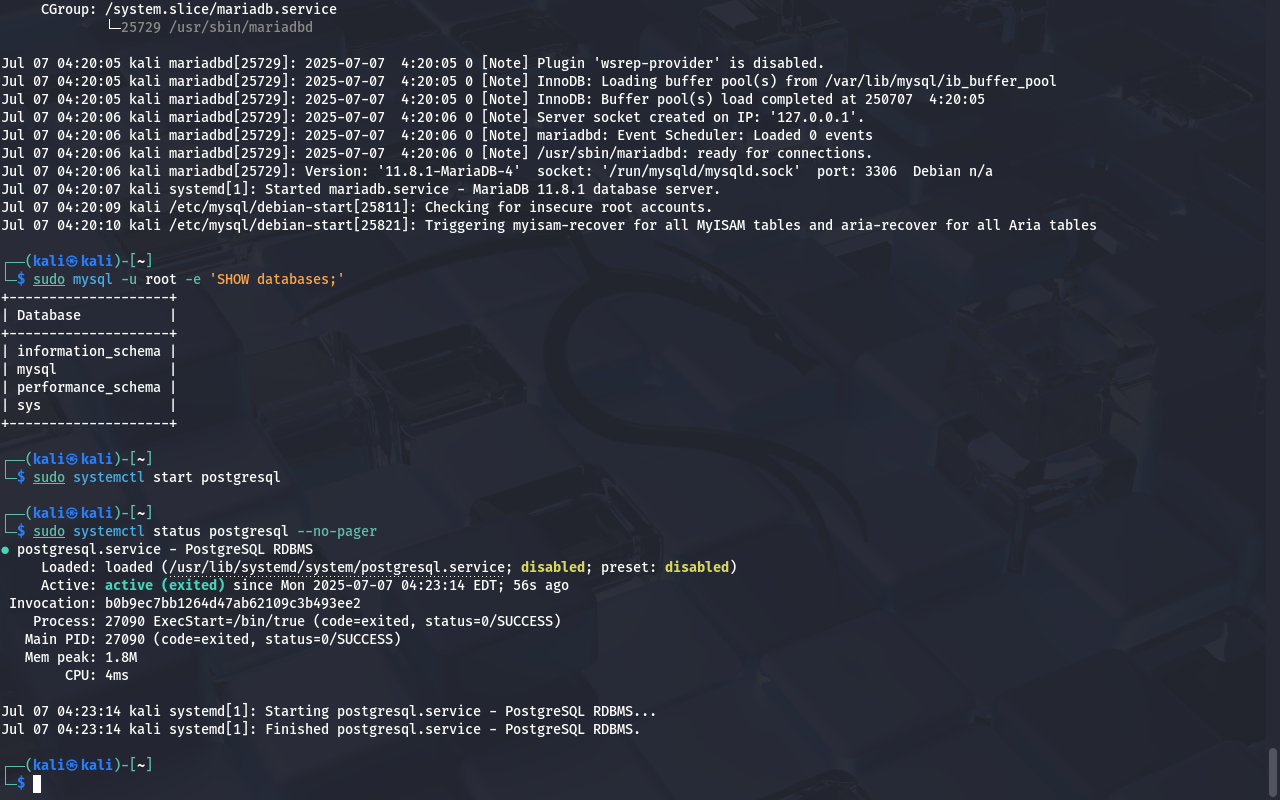The height and width of the screenshot is (800, 1280).
Task: Click the Invocation ID b0b9ec7bb1264d47ab62109c3b493ee2
Action: [x=233, y=603]
